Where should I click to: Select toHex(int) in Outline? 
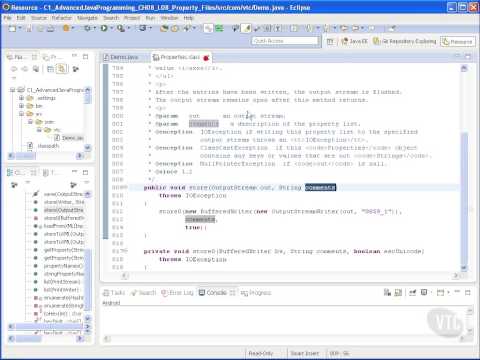[x=57, y=314]
